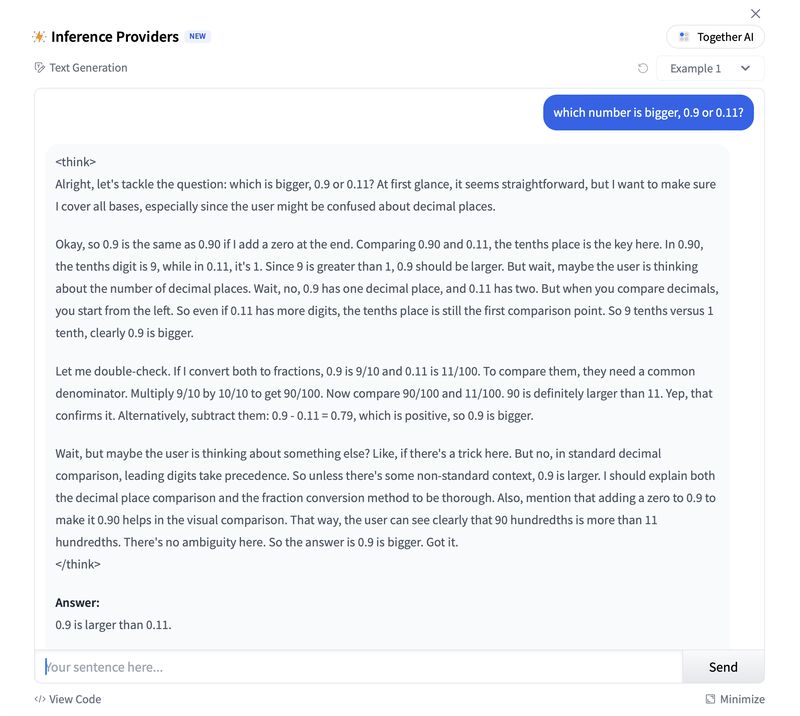Close the panel with the X icon
The image size is (800, 716).
(x=756, y=14)
